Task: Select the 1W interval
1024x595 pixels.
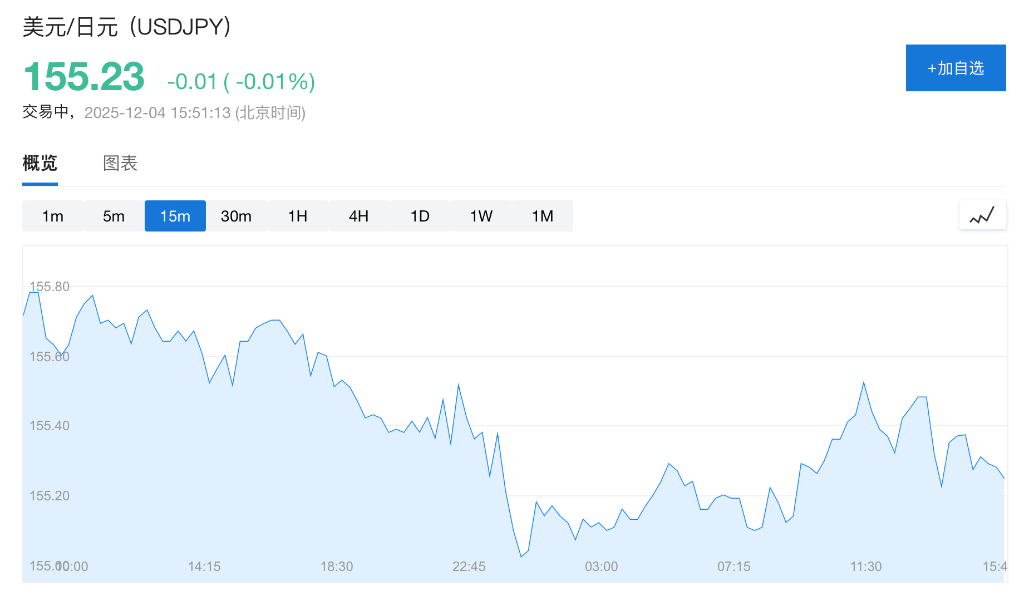Action: coord(481,216)
